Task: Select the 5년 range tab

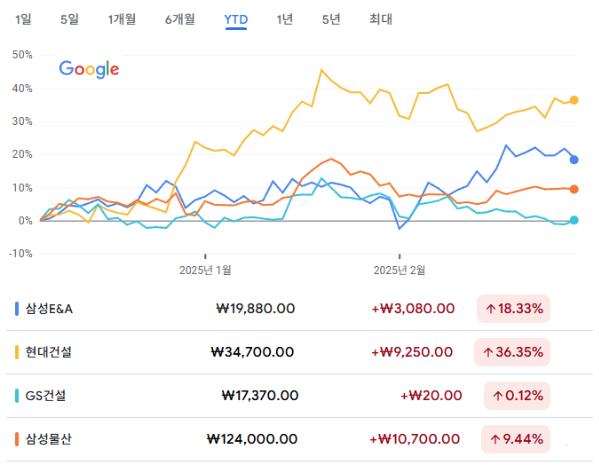Action: click(331, 19)
